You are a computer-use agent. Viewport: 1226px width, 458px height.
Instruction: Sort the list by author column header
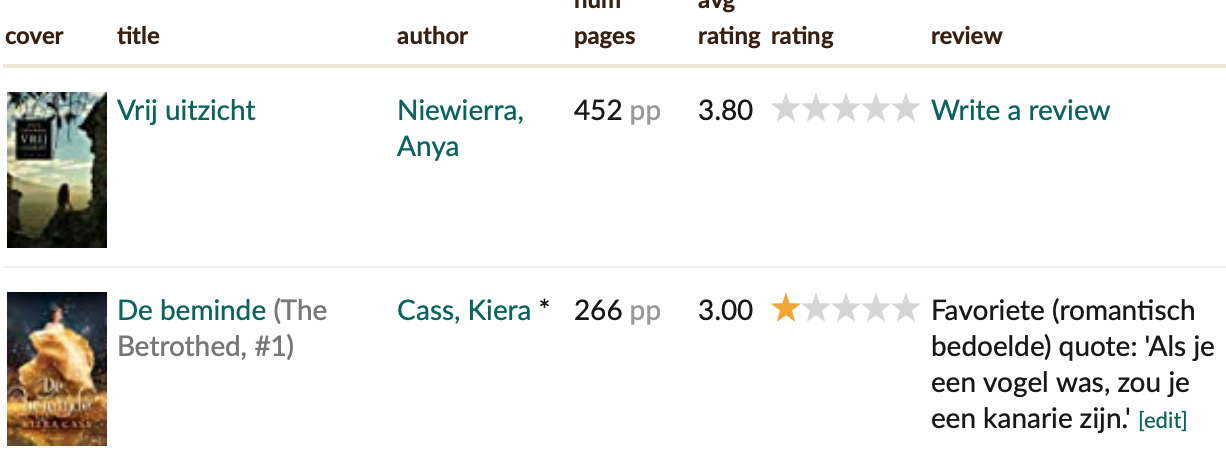coord(432,36)
